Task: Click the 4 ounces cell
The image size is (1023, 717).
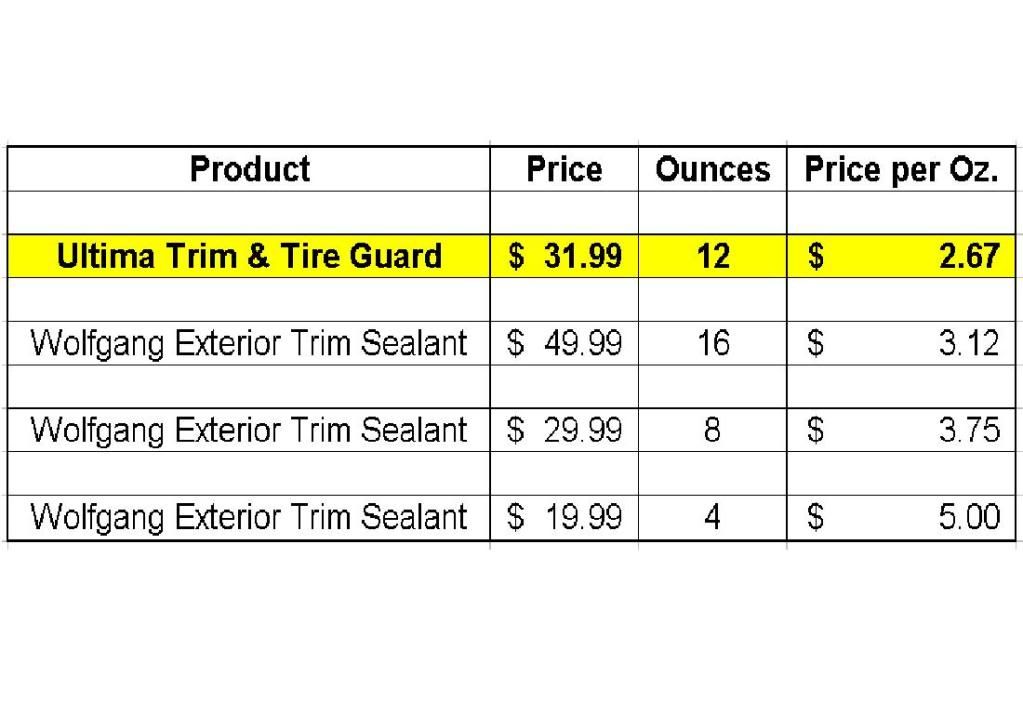Action: 712,517
